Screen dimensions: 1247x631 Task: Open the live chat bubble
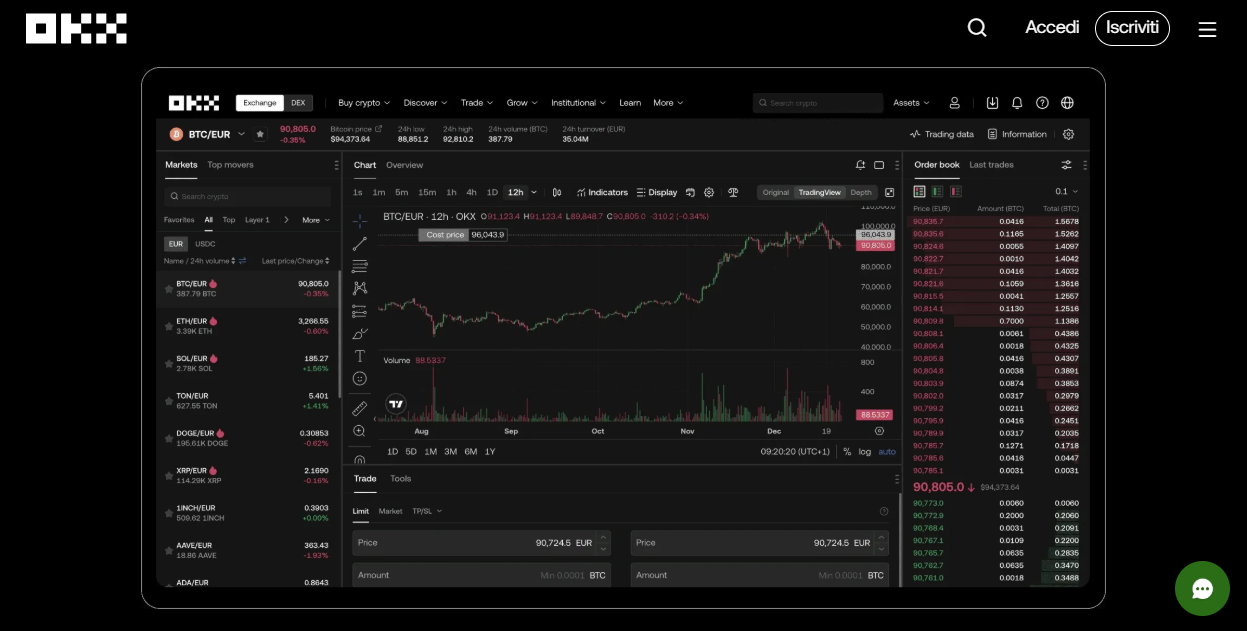(1202, 588)
